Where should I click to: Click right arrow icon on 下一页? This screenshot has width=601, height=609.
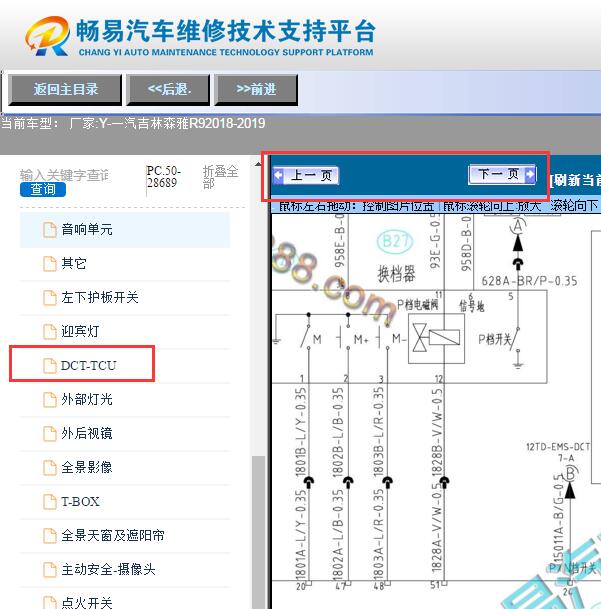click(x=530, y=174)
